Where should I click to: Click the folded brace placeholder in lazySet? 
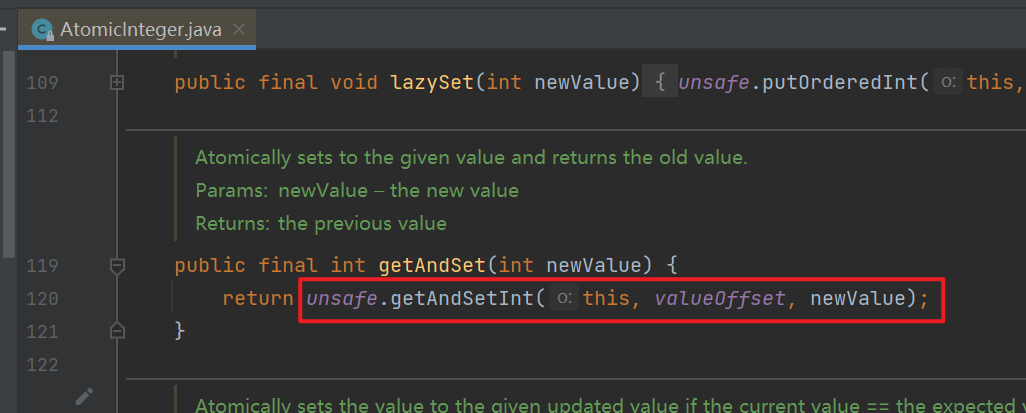(660, 82)
